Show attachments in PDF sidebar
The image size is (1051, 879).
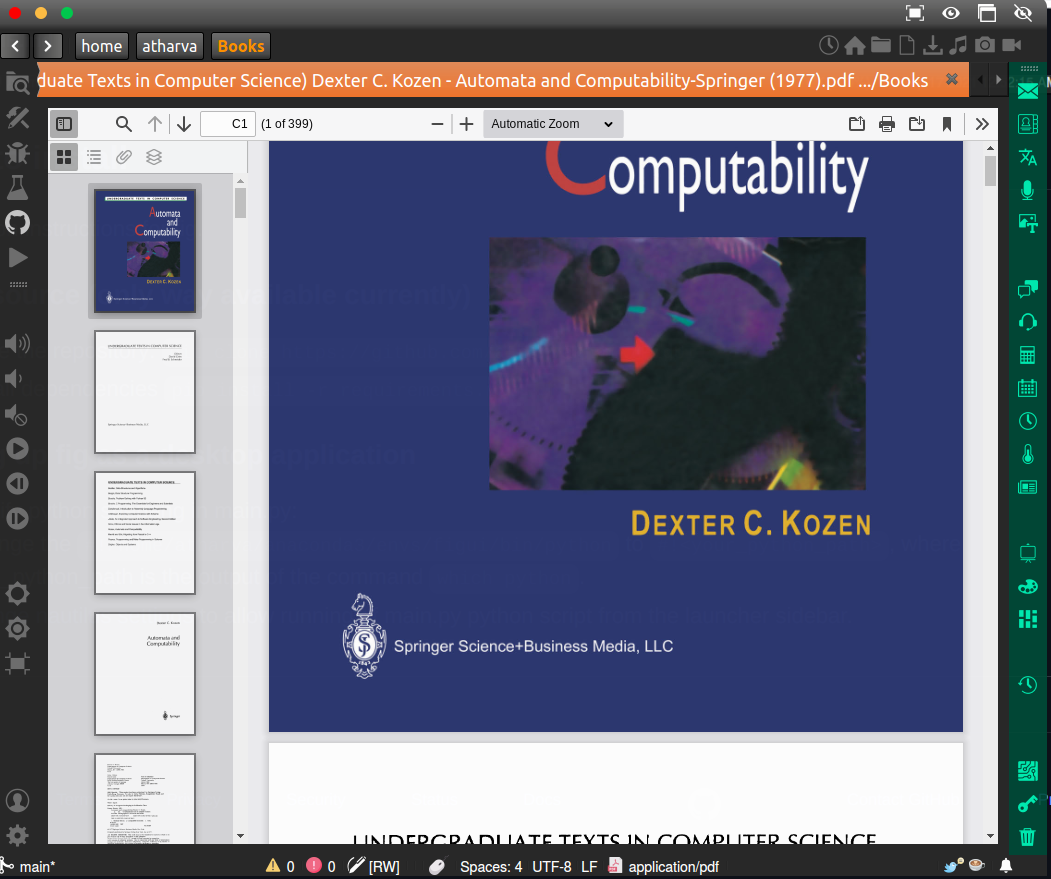click(123, 157)
